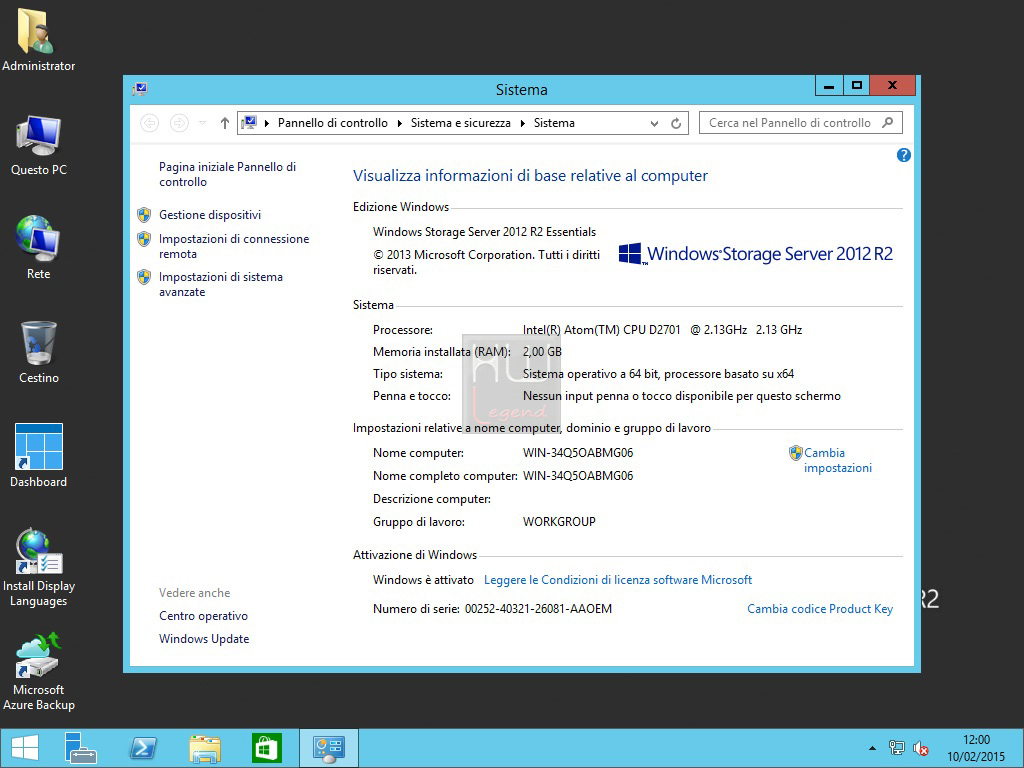Screen dimensions: 1024x768
Task: Select the Control Panel taskbar button
Action: (328, 748)
